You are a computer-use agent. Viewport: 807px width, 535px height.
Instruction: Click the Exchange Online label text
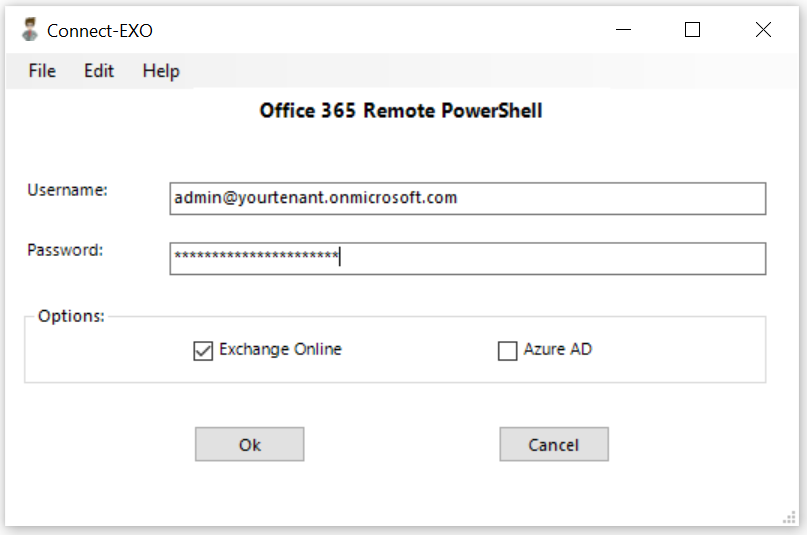(280, 350)
